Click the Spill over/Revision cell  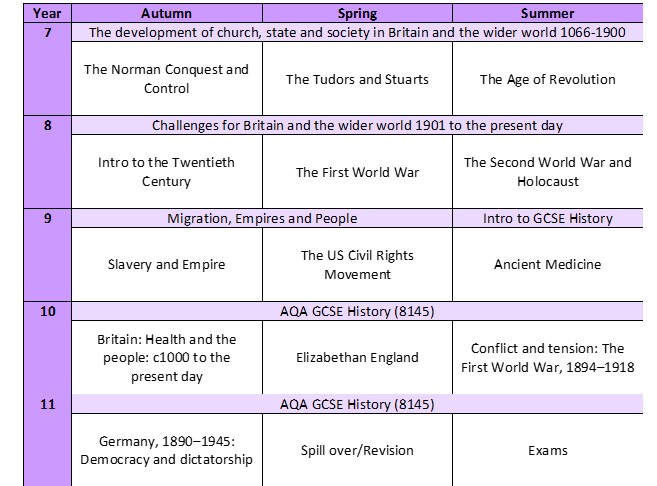point(357,450)
